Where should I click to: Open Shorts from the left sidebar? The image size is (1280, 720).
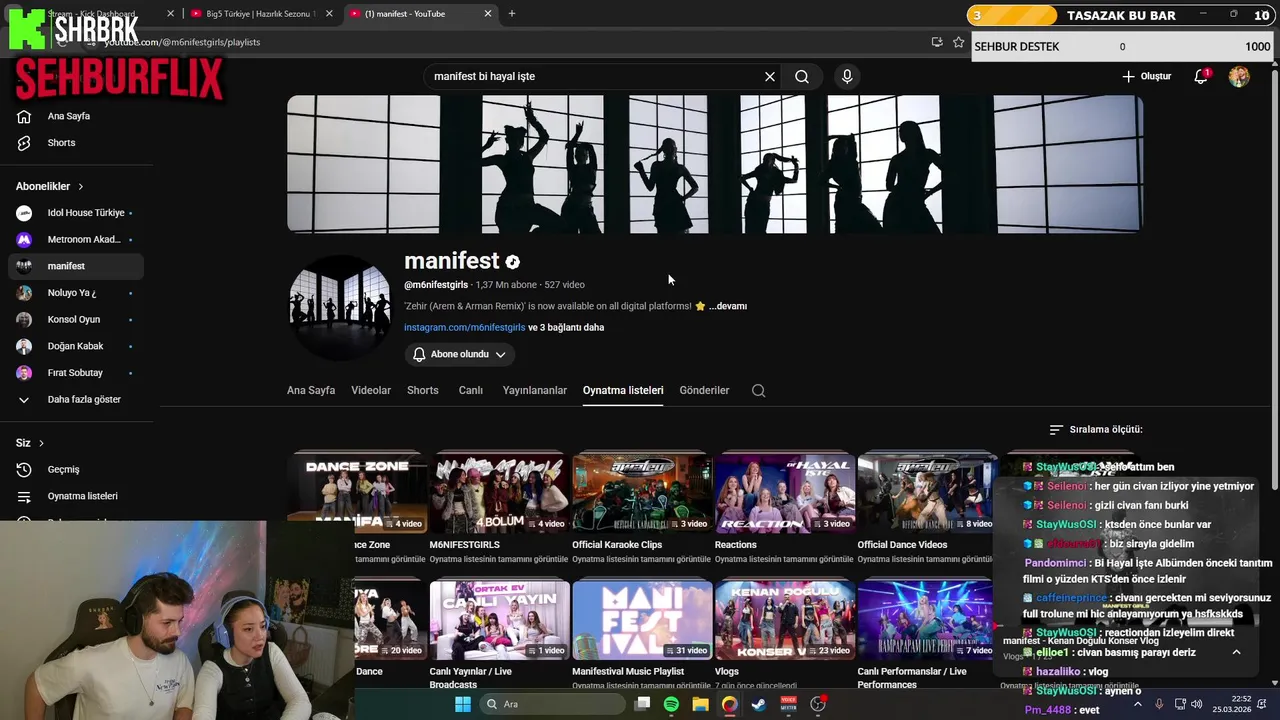[x=76, y=143]
